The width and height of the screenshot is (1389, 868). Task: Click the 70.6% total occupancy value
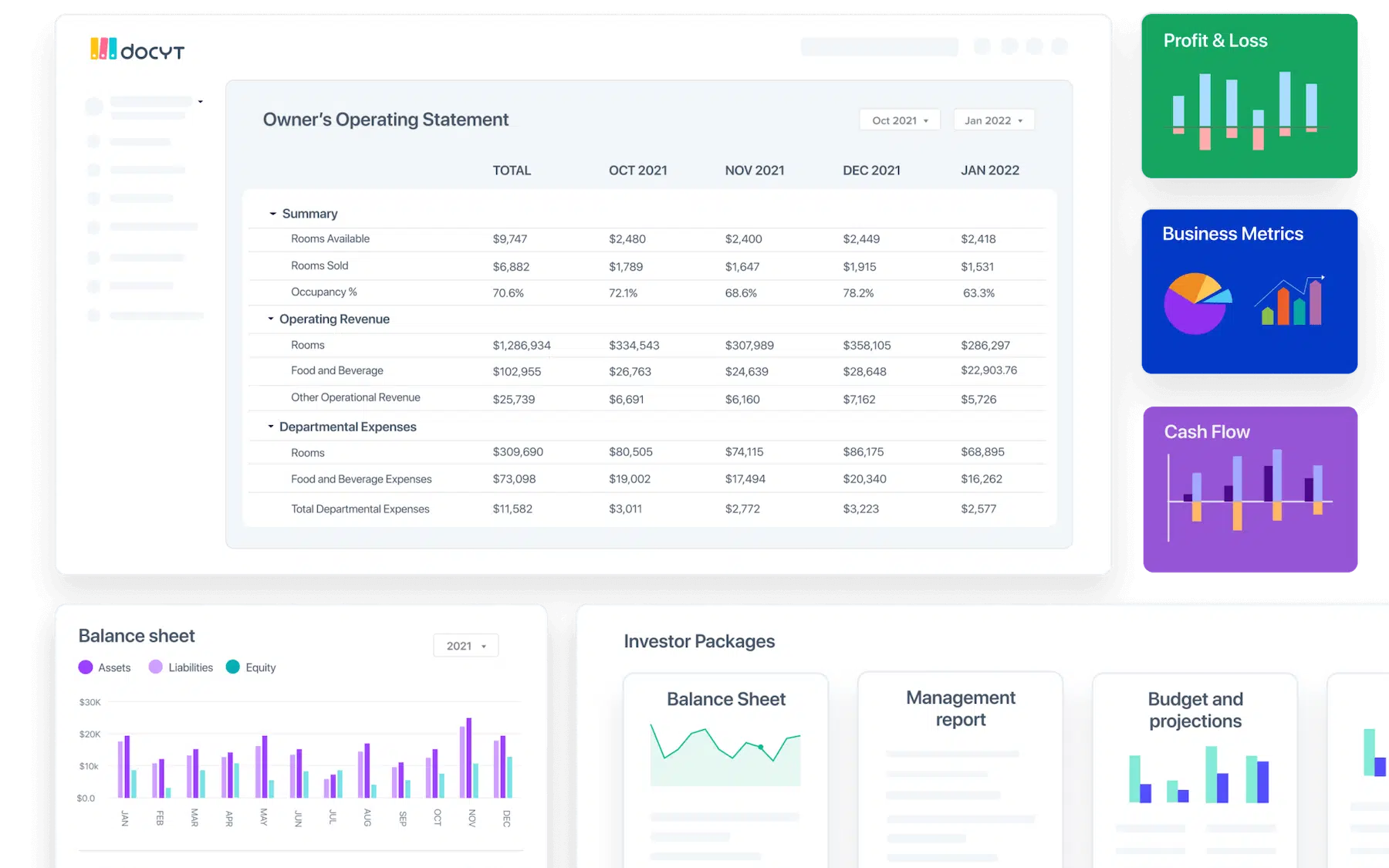coord(509,293)
